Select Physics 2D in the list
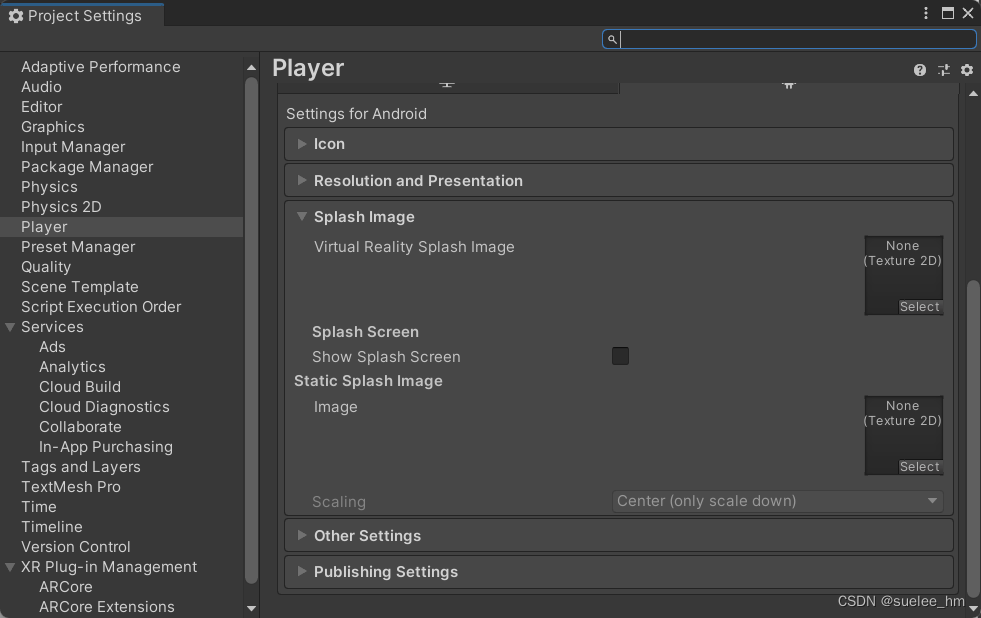Screen dimensions: 981x618 [x=61, y=207]
